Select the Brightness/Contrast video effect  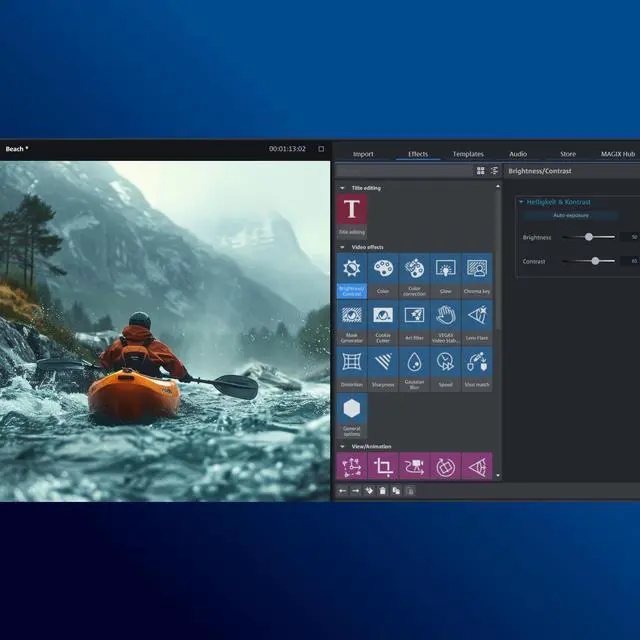click(x=352, y=276)
